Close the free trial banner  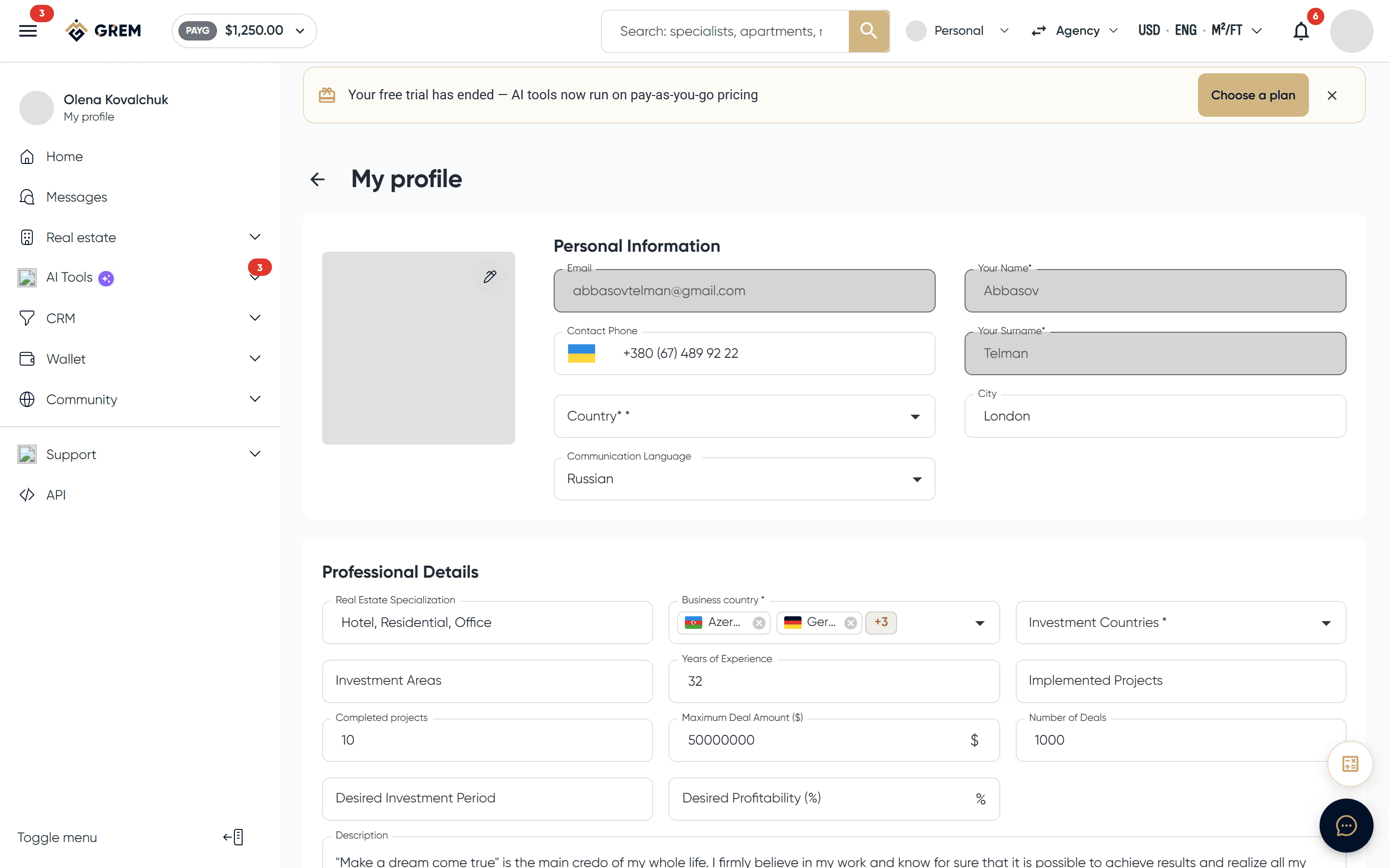[1332, 95]
